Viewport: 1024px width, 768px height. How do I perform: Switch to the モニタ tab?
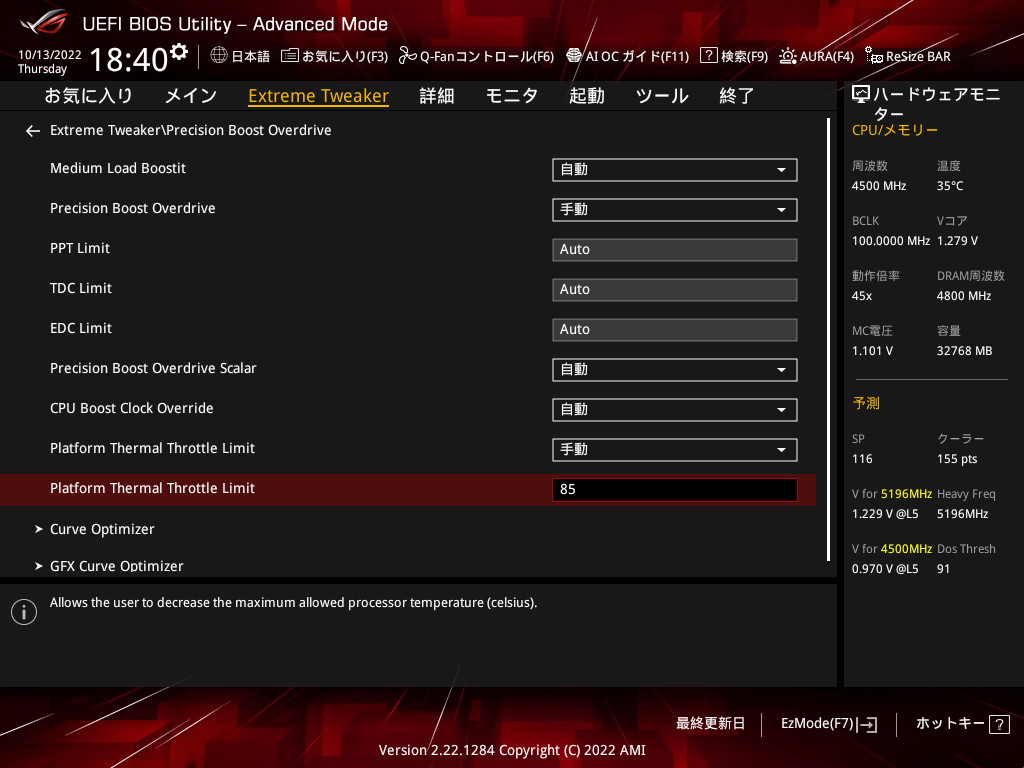[x=512, y=96]
